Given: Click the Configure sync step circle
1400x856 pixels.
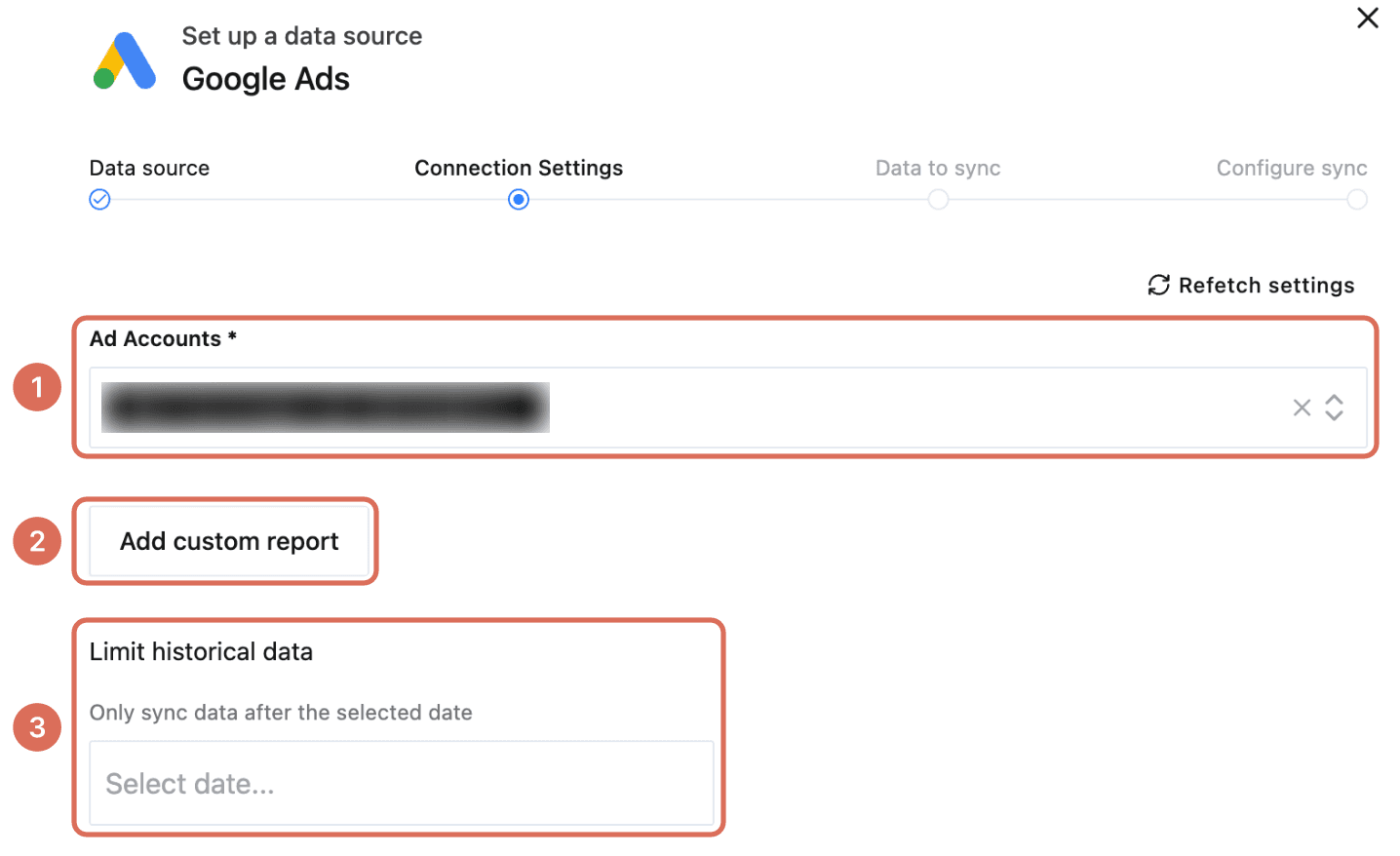Looking at the screenshot, I should (x=1356, y=200).
